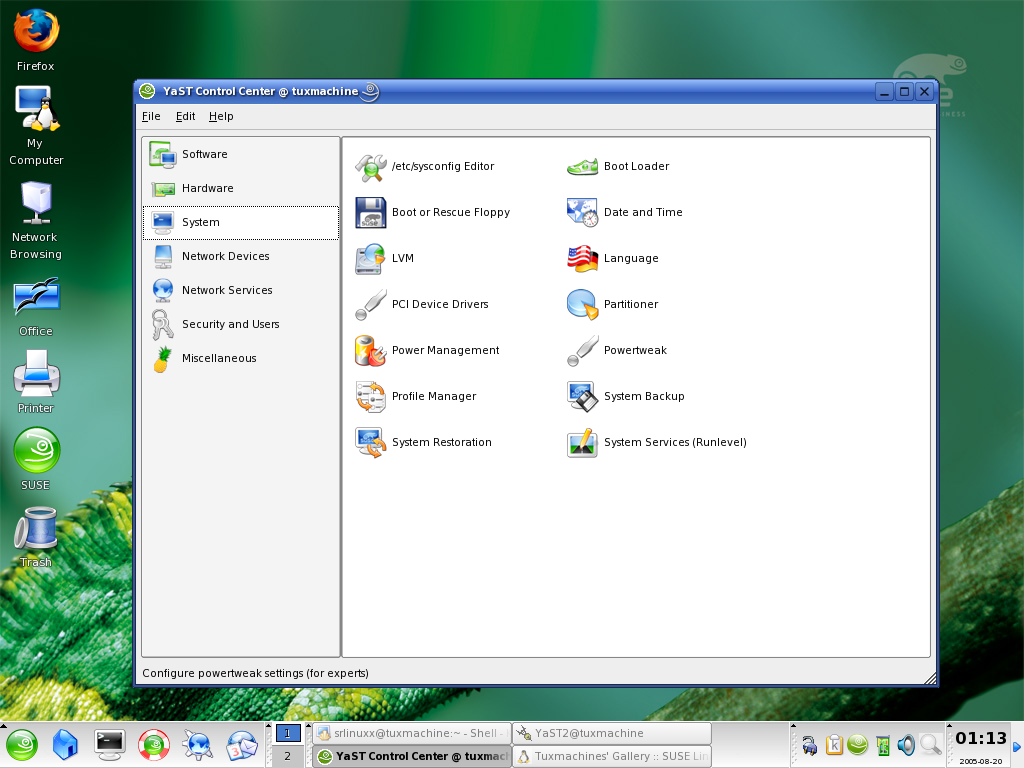Open the Help menu
This screenshot has height=768, width=1024.
click(x=221, y=116)
